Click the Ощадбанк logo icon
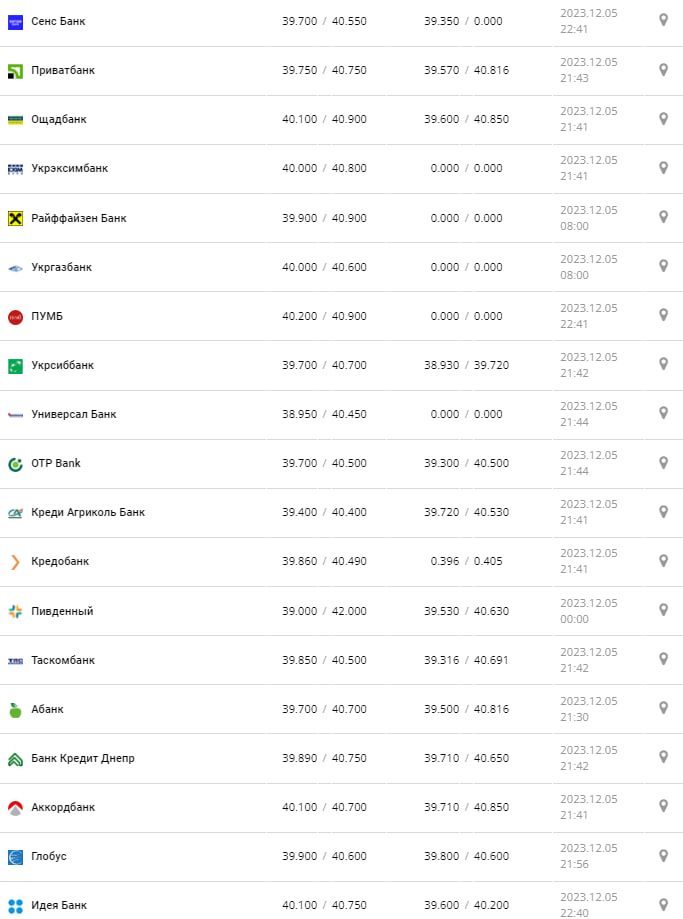 tap(15, 120)
